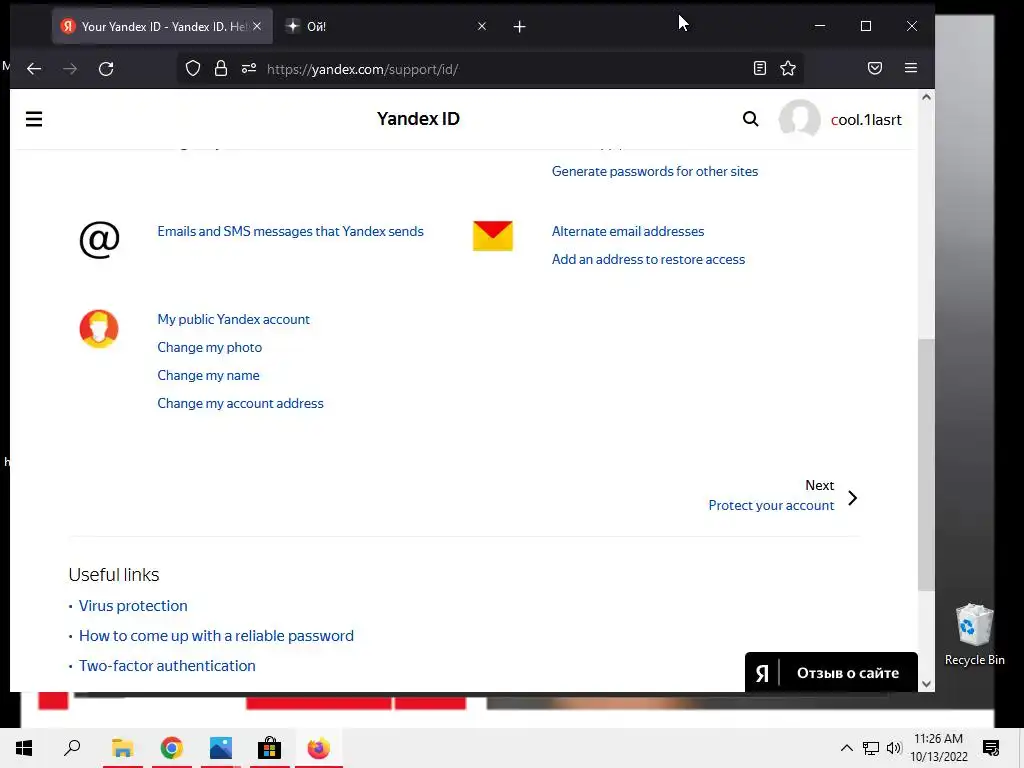Open How to come up with a reliable password
This screenshot has height=768, width=1024.
point(216,636)
